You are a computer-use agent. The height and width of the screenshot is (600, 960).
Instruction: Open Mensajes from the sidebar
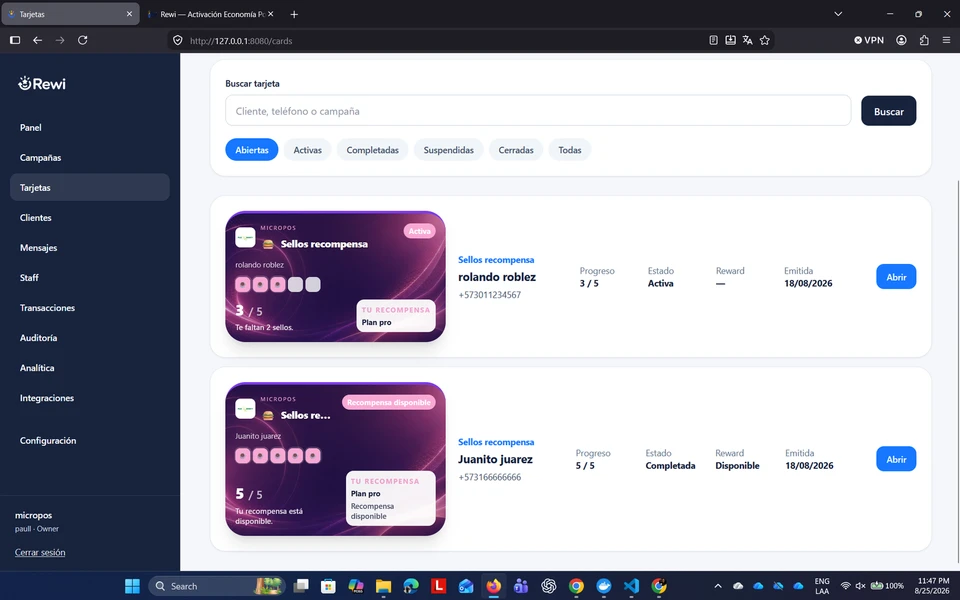(38, 247)
